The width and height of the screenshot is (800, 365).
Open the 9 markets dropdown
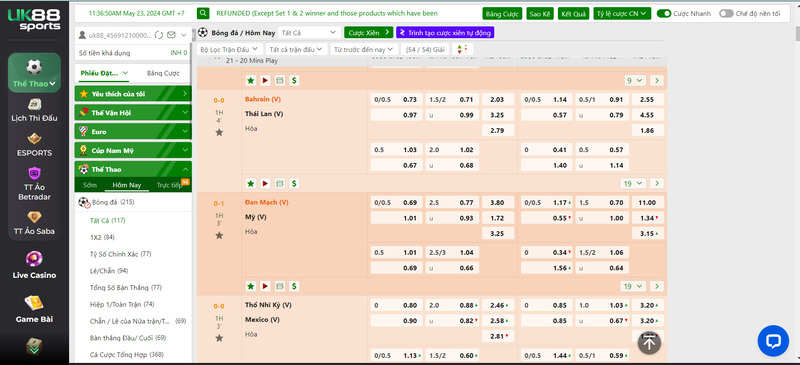click(x=636, y=81)
